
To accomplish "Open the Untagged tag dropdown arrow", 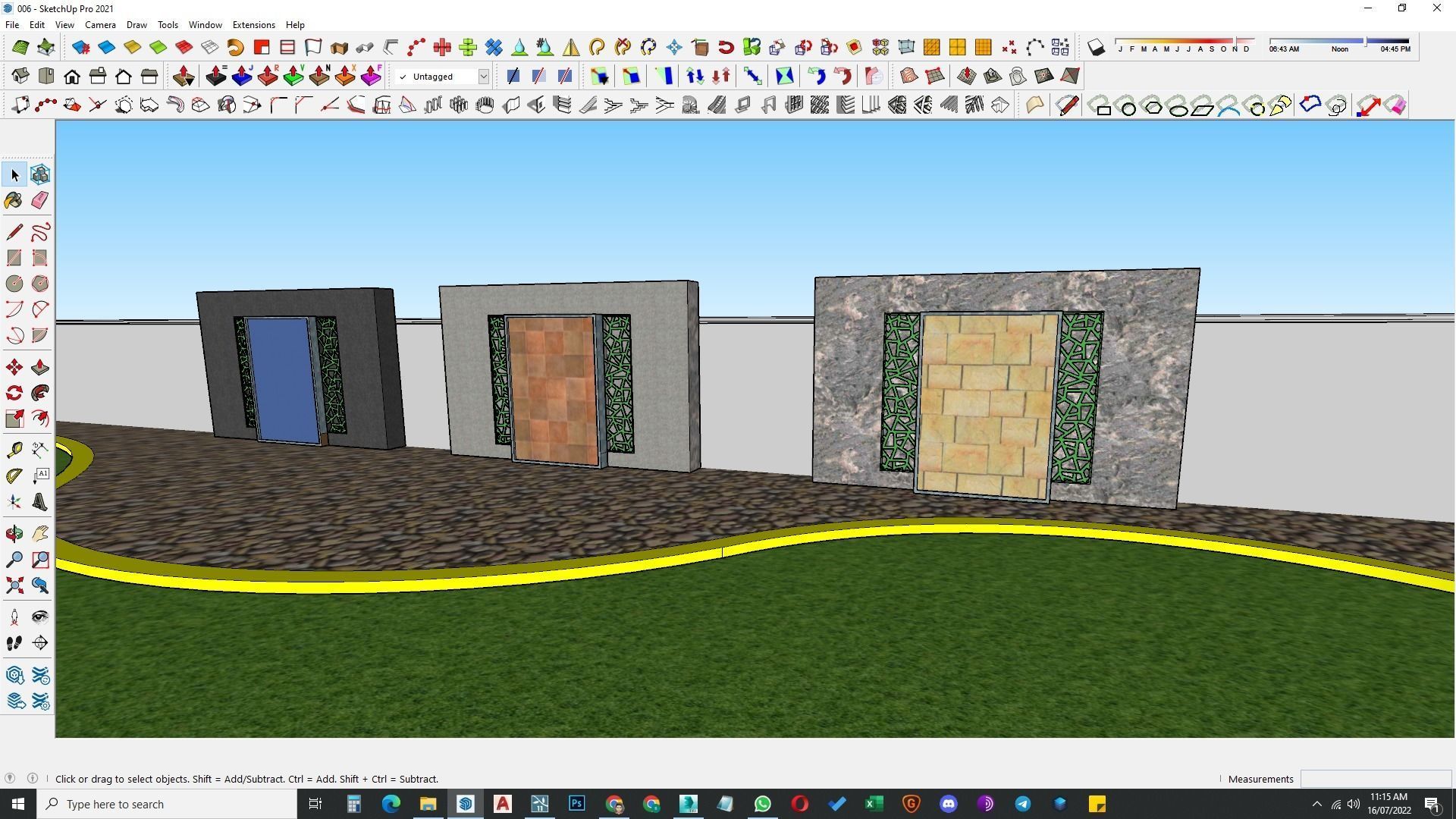I will (483, 77).
